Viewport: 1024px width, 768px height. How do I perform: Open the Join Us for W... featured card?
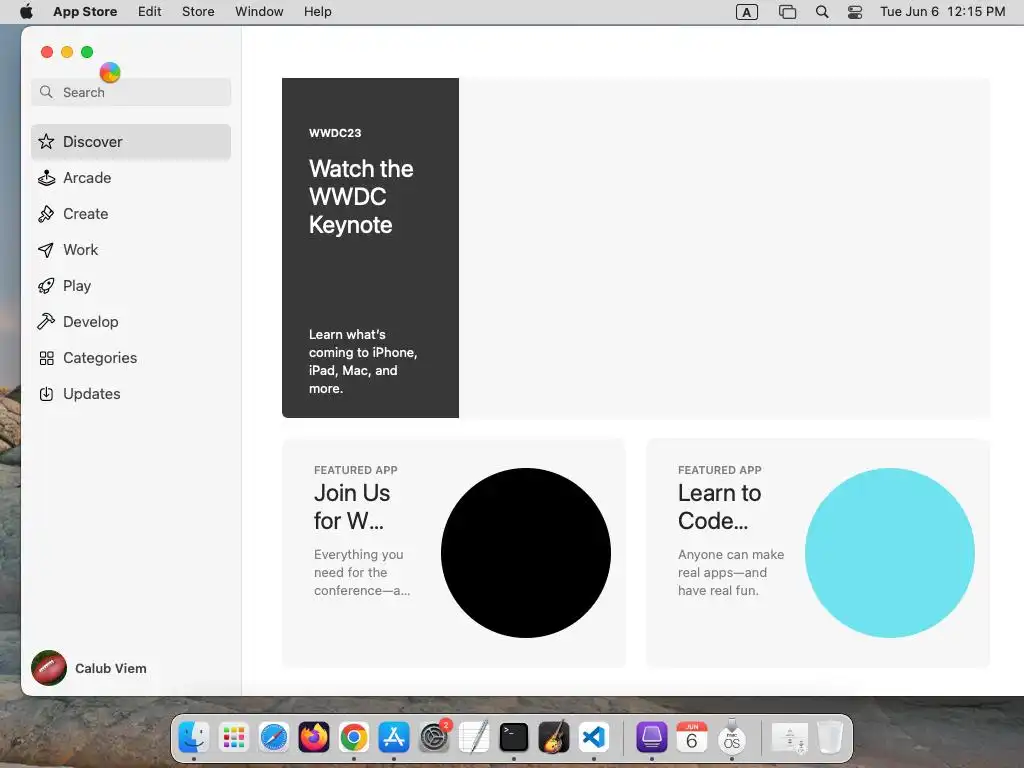pos(454,553)
